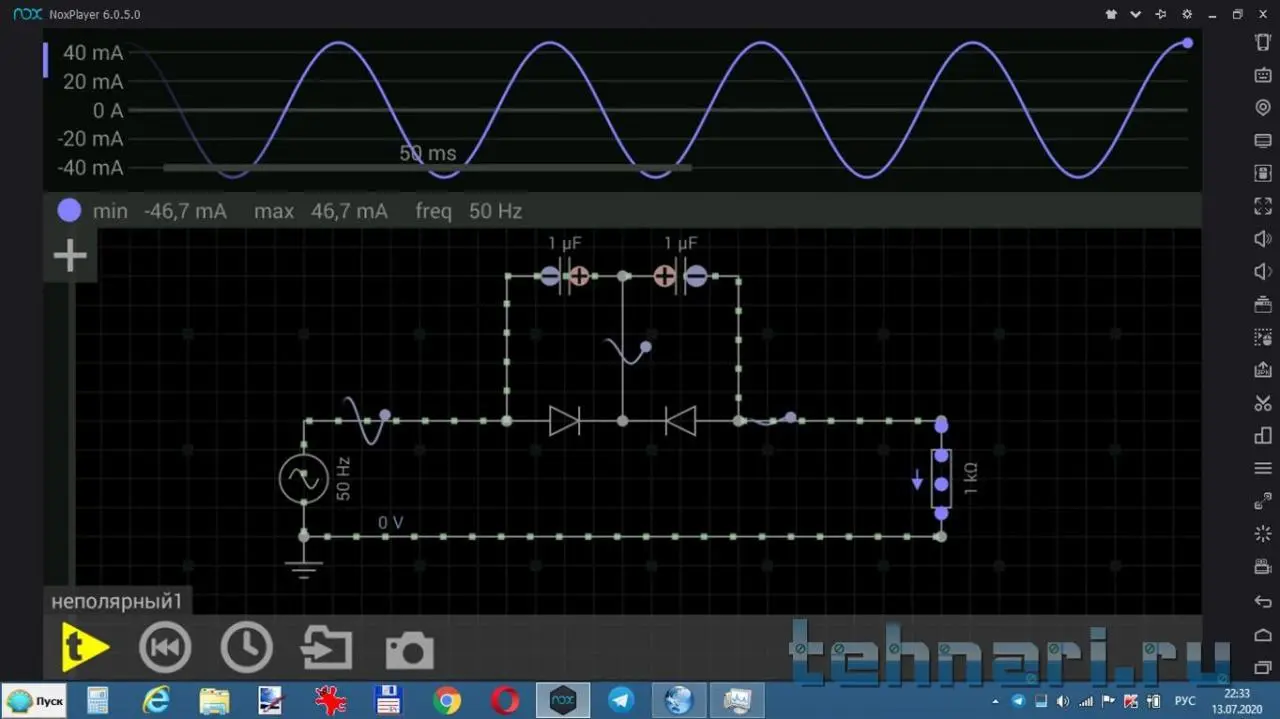The width and height of the screenshot is (1280, 719).
Task: Click the circuit name неполярный1 label
Action: 117,602
